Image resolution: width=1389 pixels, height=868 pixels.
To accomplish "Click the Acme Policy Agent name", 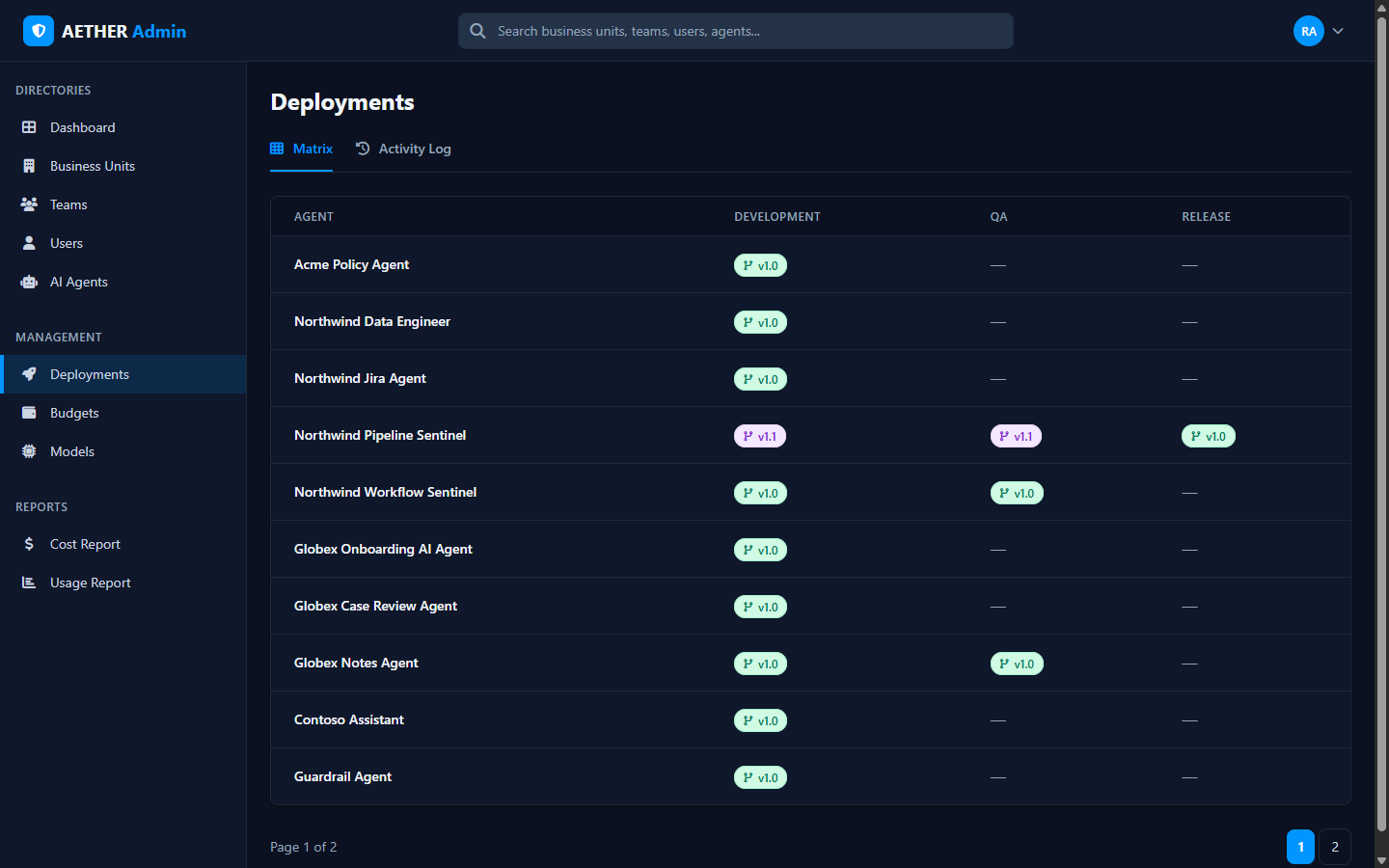I will [x=351, y=264].
